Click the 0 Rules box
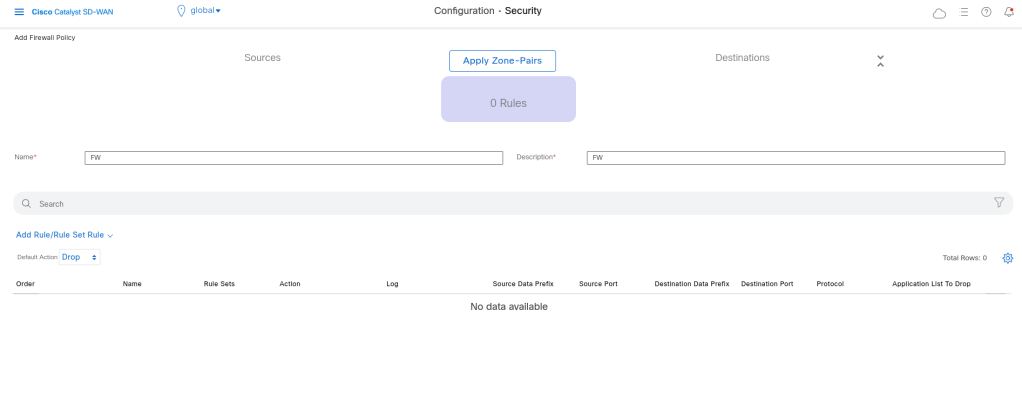 (508, 100)
